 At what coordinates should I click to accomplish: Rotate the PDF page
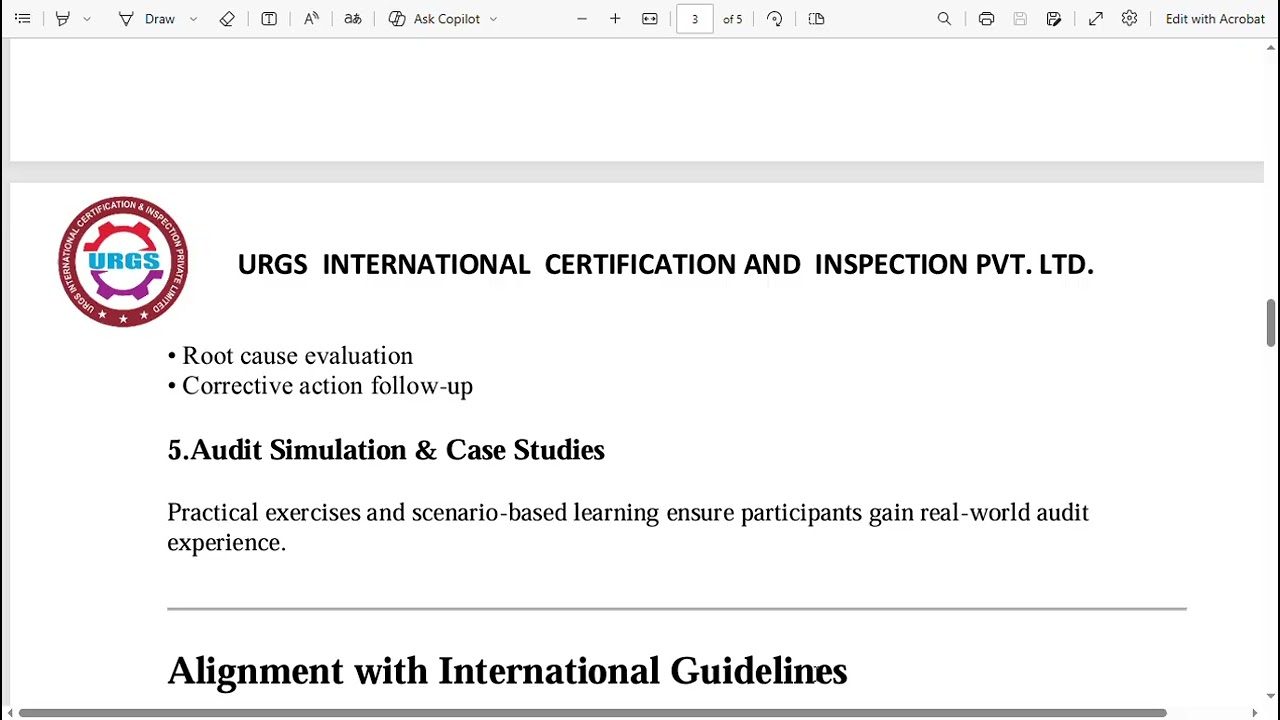point(775,19)
